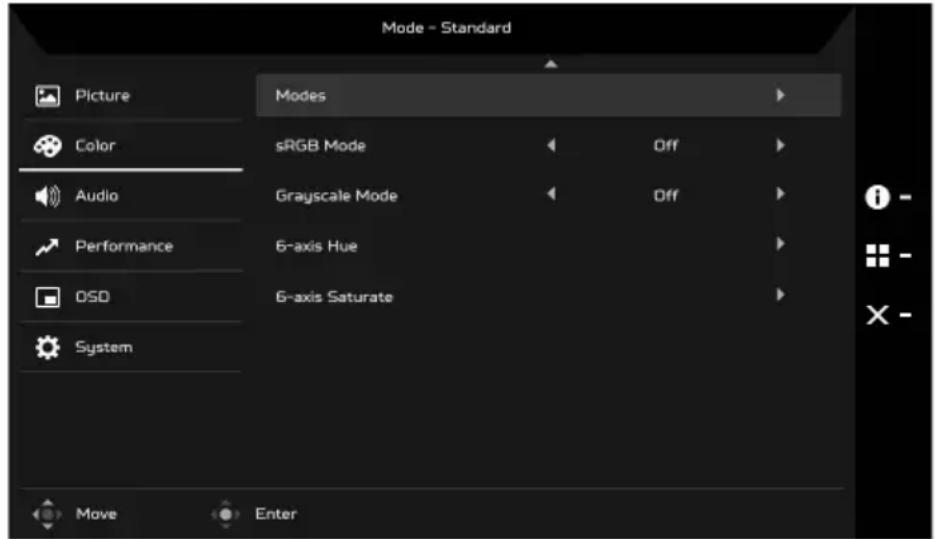Open Audio speaker icon
This screenshot has width=935, height=539.
[47, 196]
